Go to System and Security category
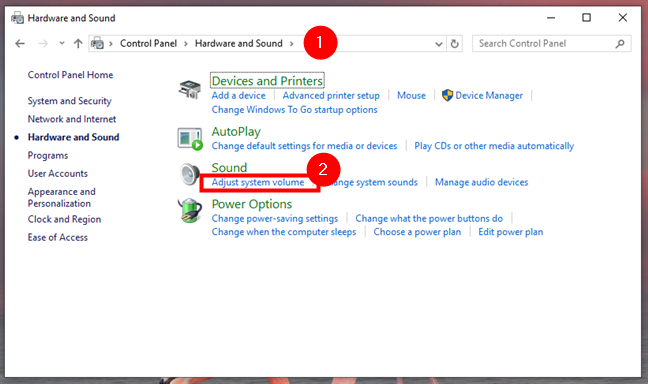648x384 pixels. pyautogui.click(x=69, y=101)
